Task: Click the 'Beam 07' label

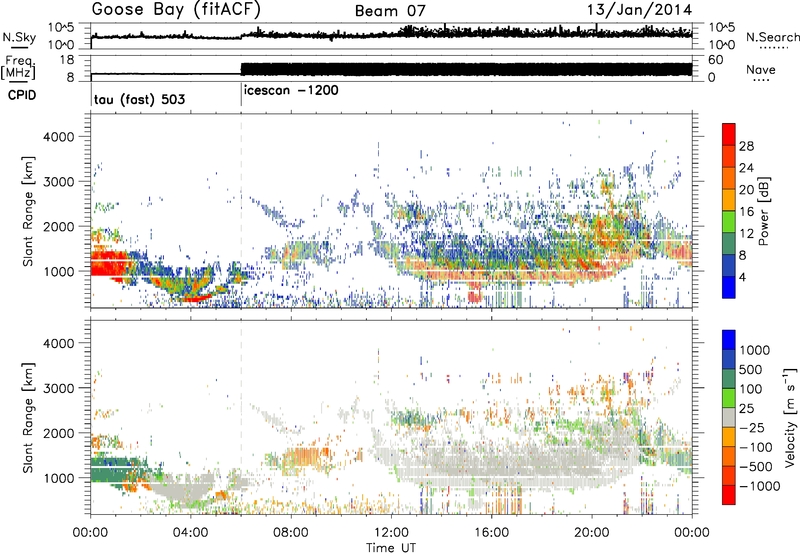Action: click(x=390, y=11)
